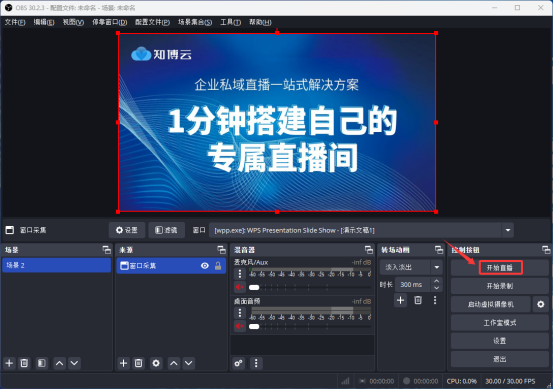Undock the 控制按钮 panel
553x390 pixels.
click(x=546, y=250)
